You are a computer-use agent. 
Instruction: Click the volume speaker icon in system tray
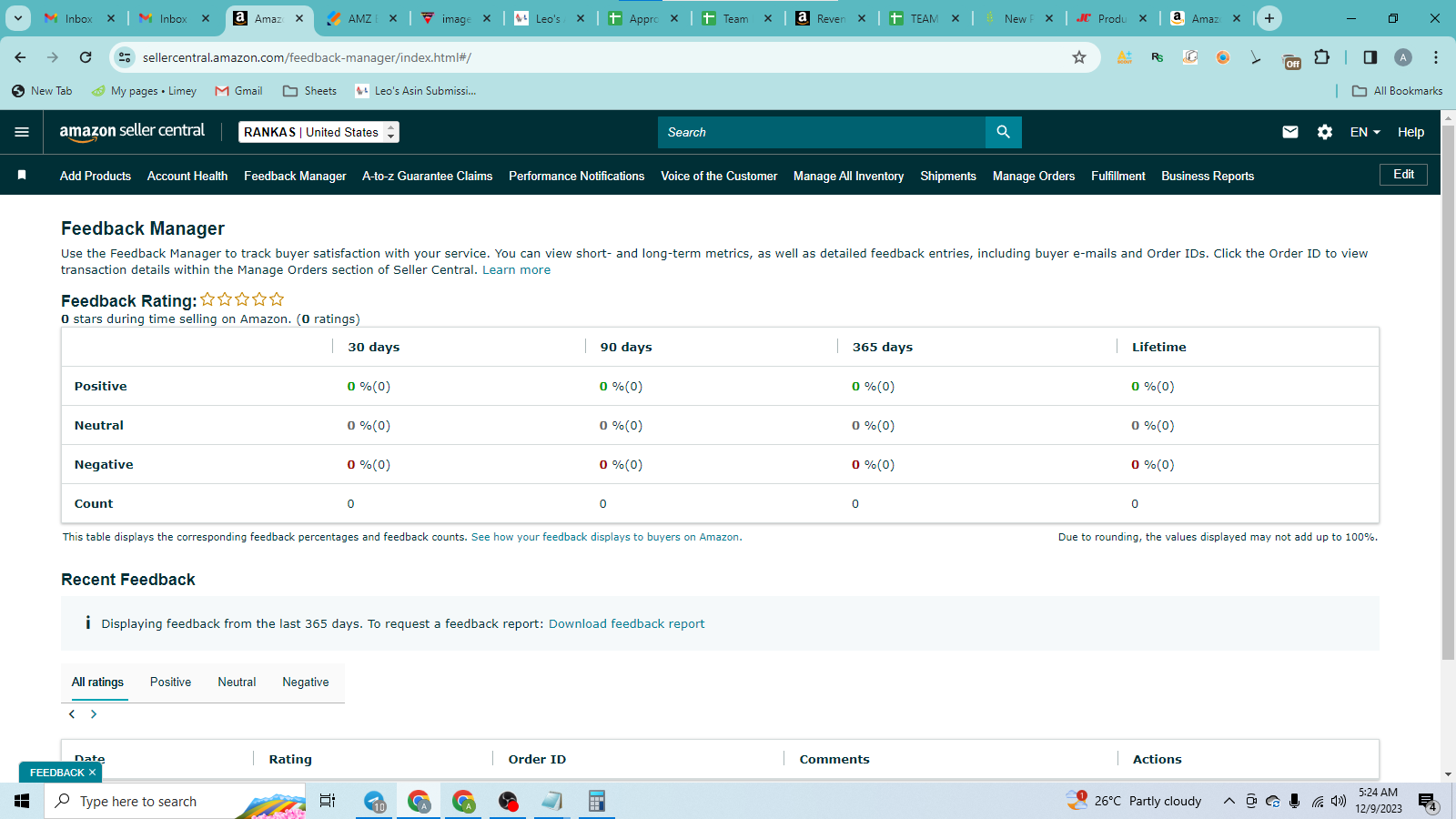[1338, 801]
